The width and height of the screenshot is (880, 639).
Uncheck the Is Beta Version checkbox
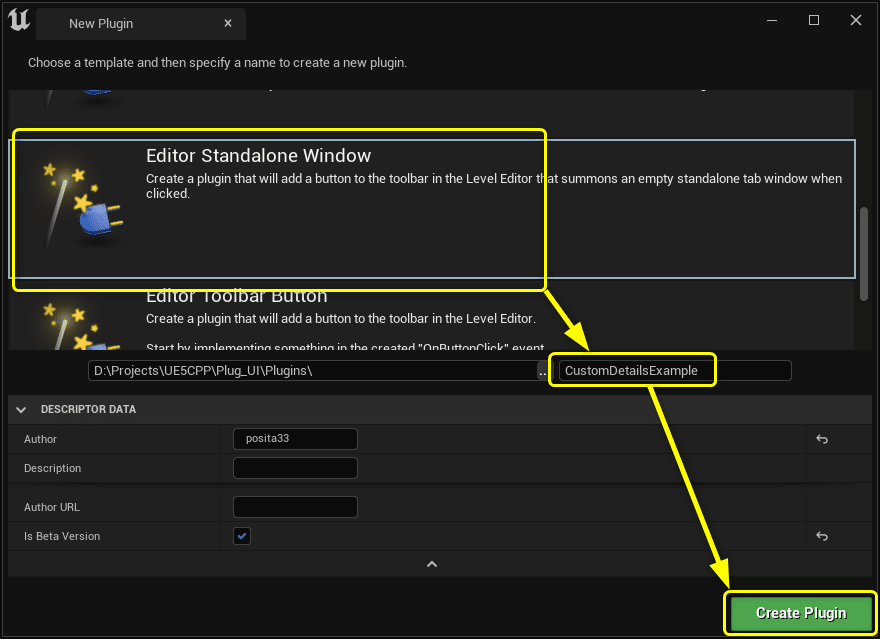[242, 536]
